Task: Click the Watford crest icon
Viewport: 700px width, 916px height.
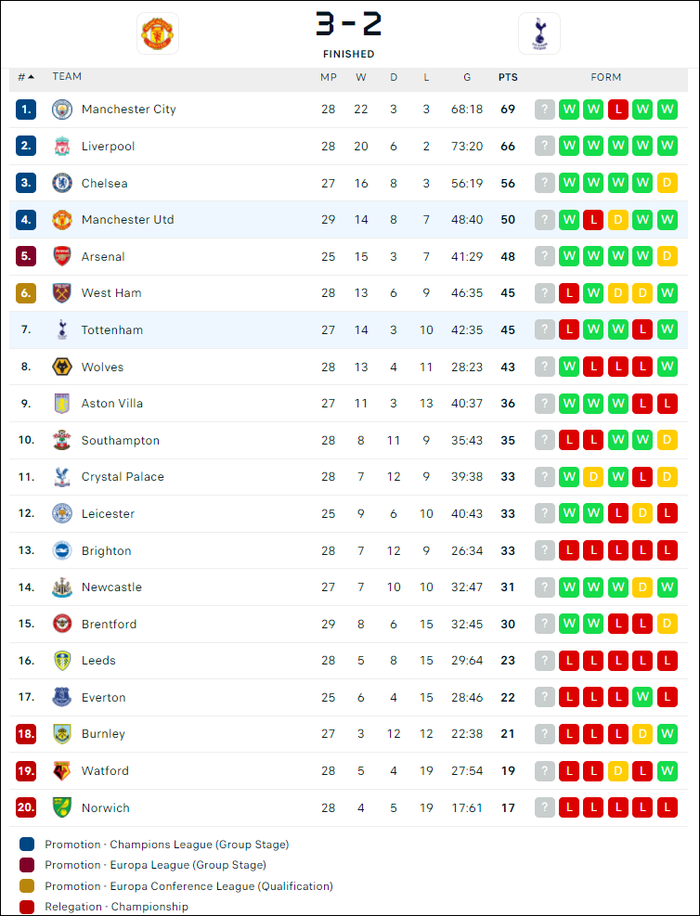Action: [62, 771]
